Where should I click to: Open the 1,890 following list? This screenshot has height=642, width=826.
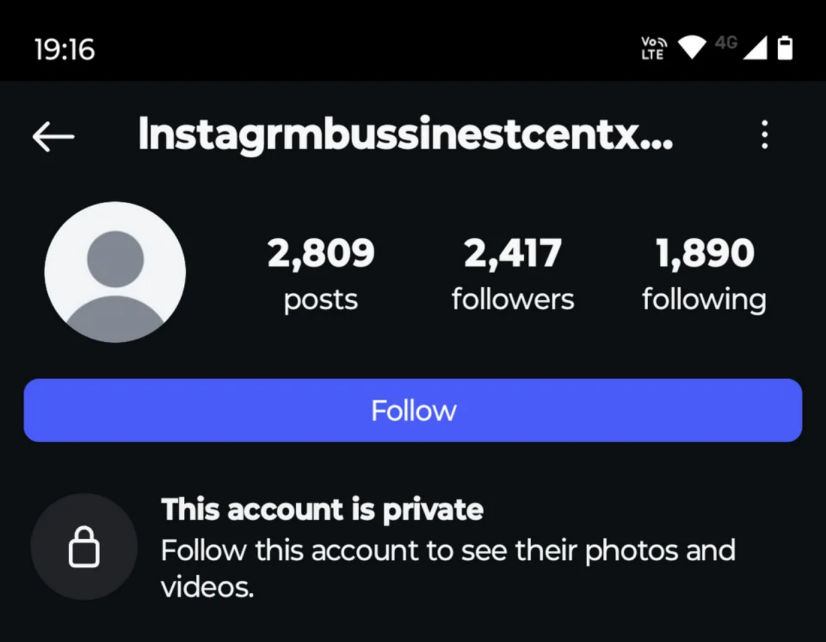[x=704, y=274]
